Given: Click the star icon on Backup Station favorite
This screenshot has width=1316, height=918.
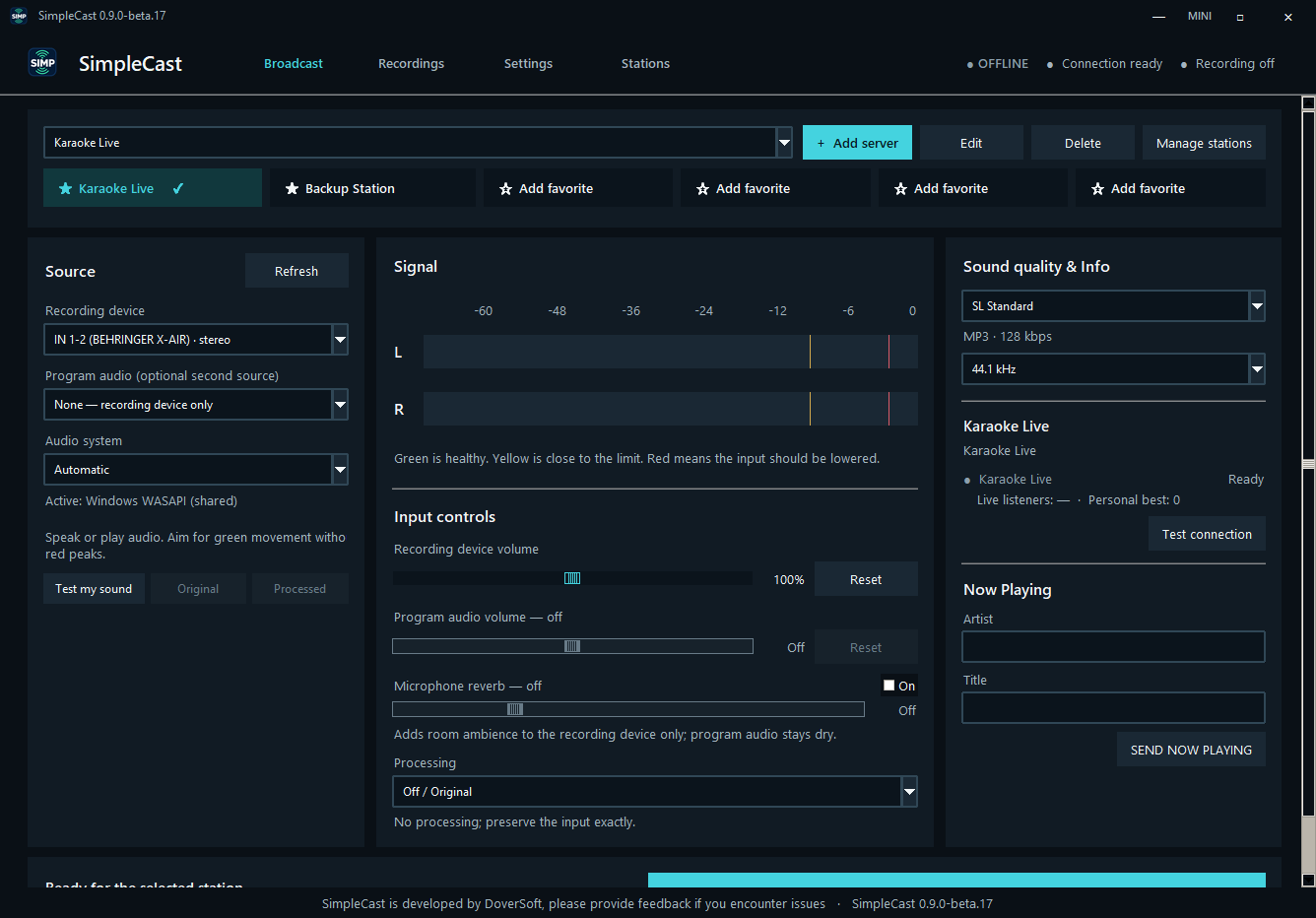Looking at the screenshot, I should [x=292, y=189].
